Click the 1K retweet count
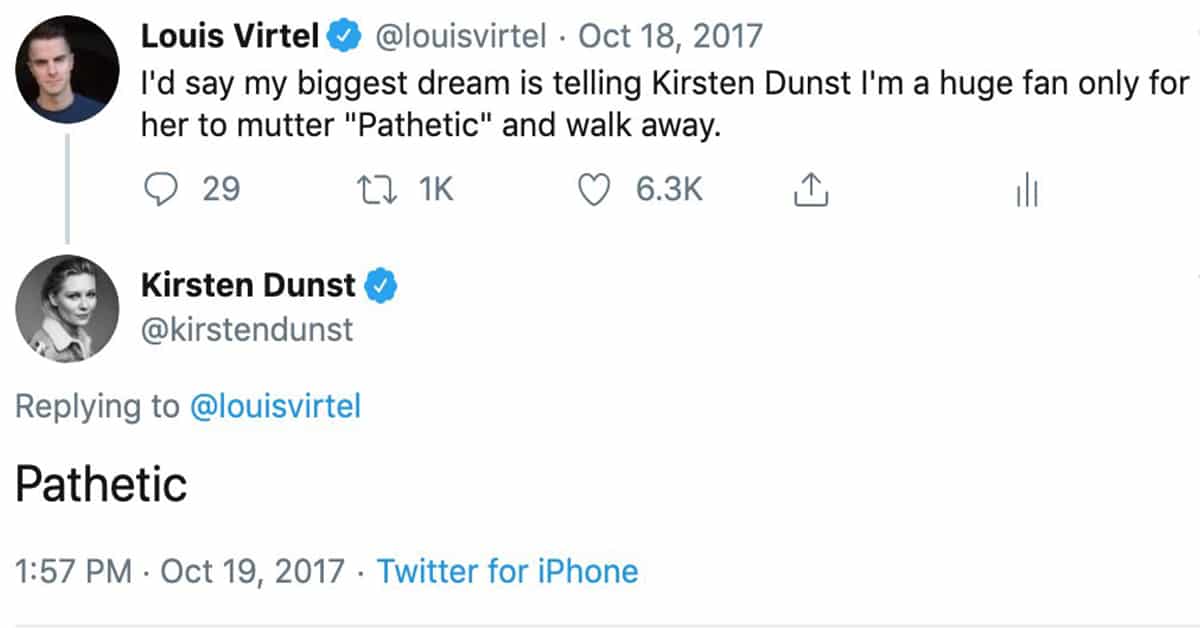 (x=435, y=189)
